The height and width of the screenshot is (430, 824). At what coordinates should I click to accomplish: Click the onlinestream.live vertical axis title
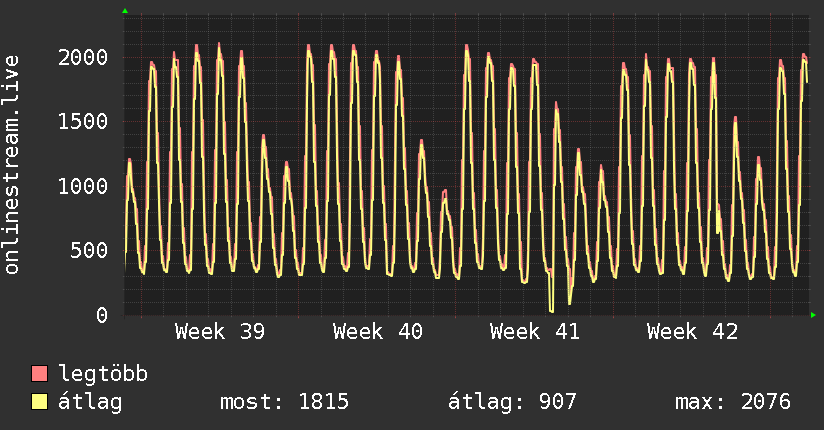click(x=12, y=165)
